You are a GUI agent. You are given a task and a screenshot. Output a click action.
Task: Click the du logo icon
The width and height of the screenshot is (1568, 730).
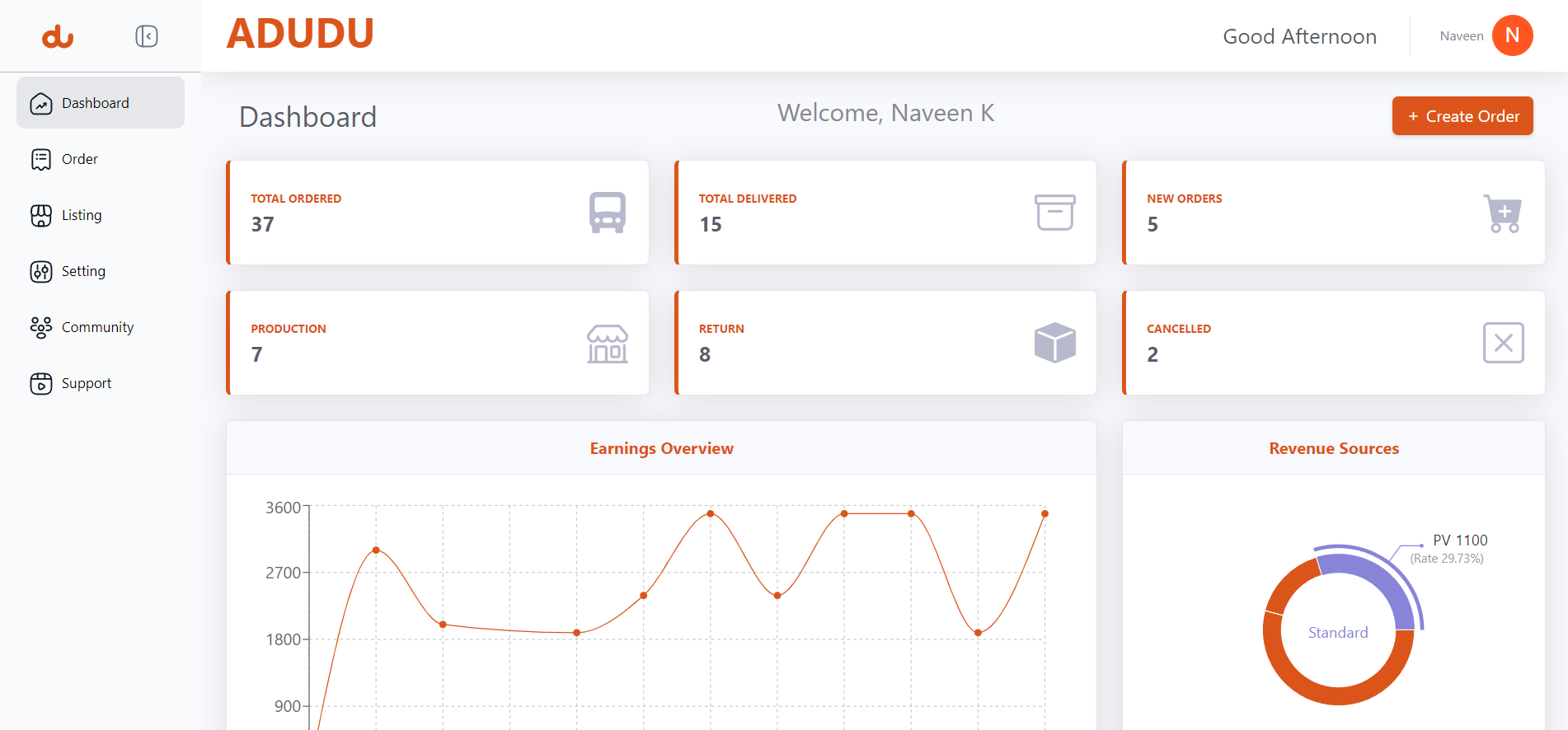[x=58, y=36]
